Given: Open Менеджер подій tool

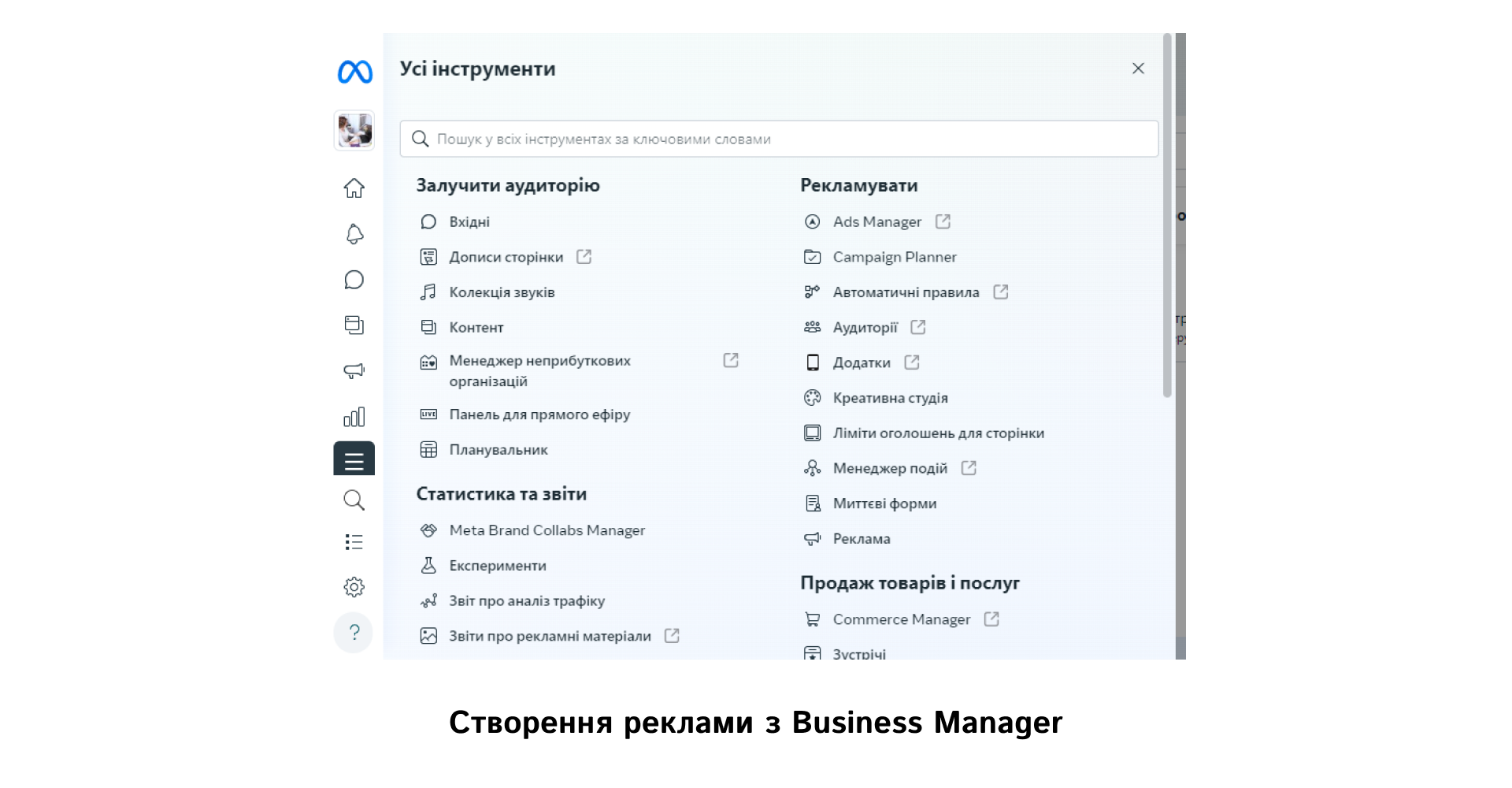Looking at the screenshot, I should pos(890,468).
